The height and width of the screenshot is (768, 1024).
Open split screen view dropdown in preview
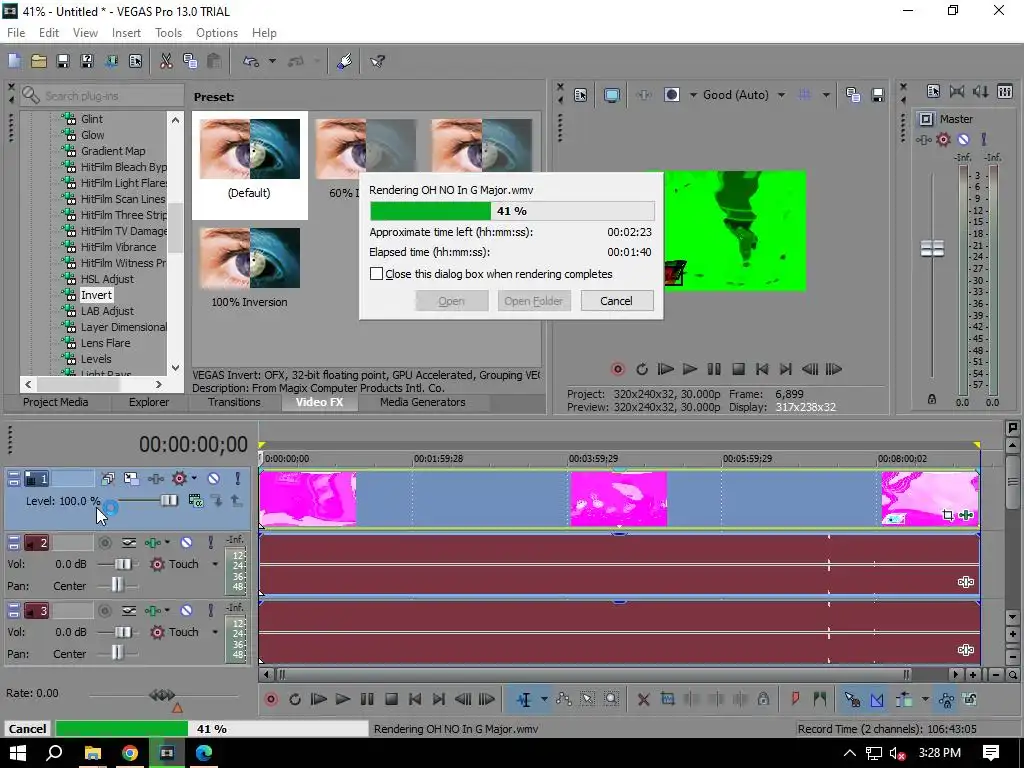(x=693, y=95)
